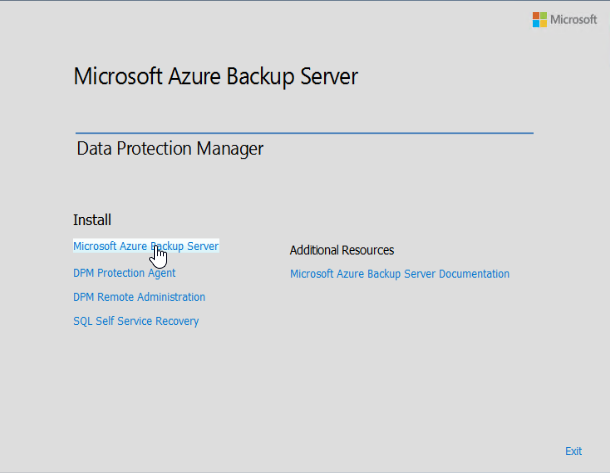610x473 pixels.
Task: Click the horizontal divider line under the title
Action: pos(304,132)
